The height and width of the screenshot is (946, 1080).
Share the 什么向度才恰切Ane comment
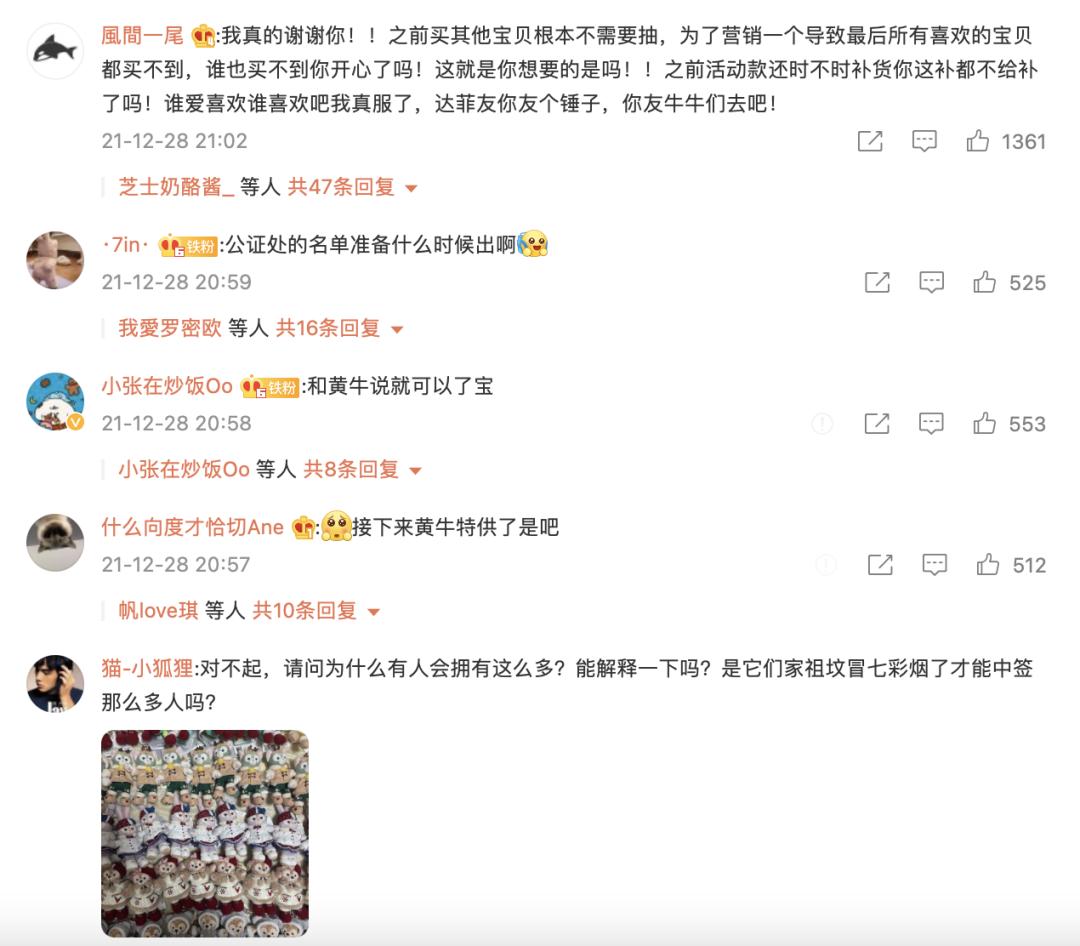(880, 565)
